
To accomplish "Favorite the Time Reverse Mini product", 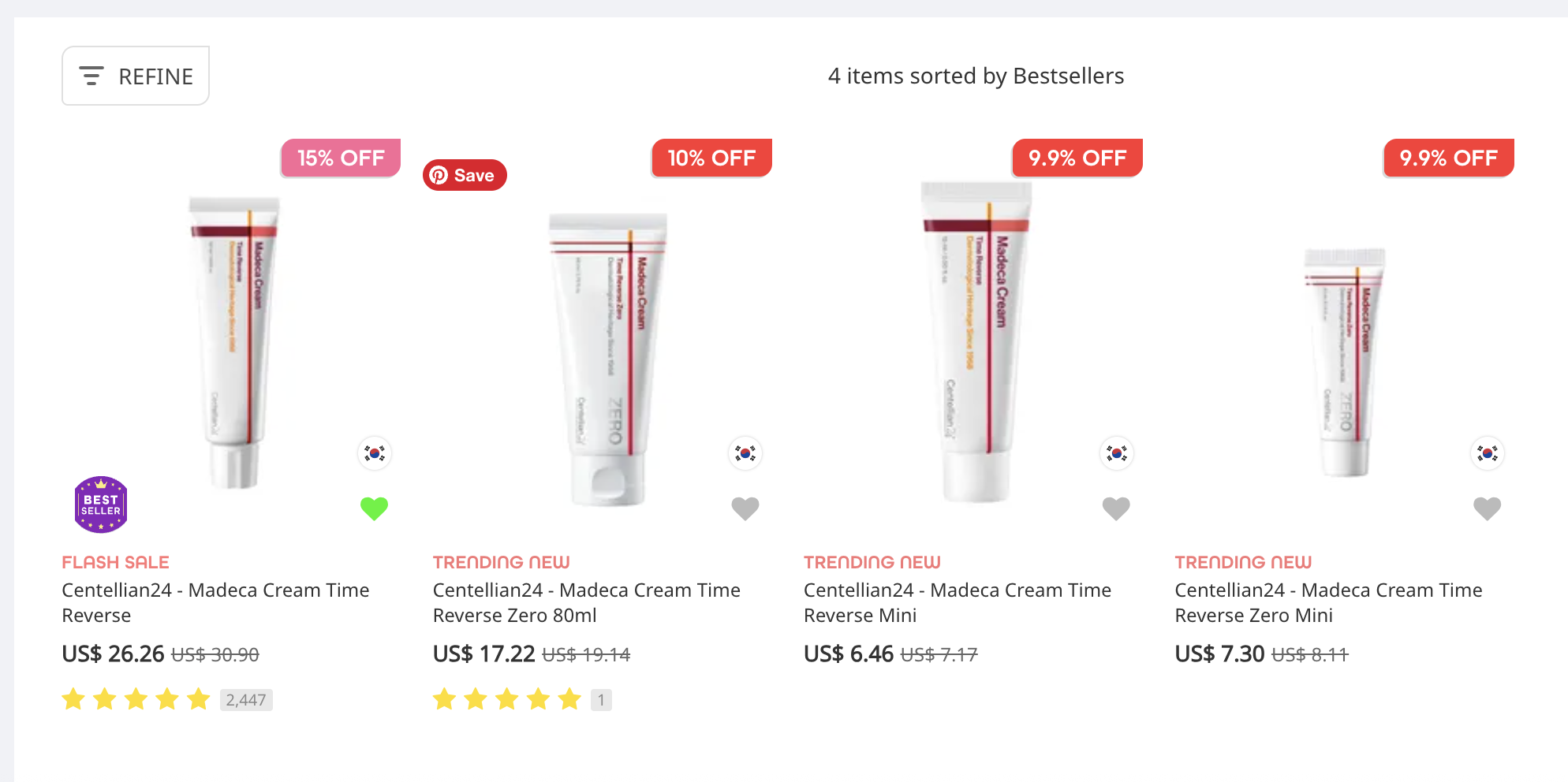I will pyautogui.click(x=1115, y=508).
